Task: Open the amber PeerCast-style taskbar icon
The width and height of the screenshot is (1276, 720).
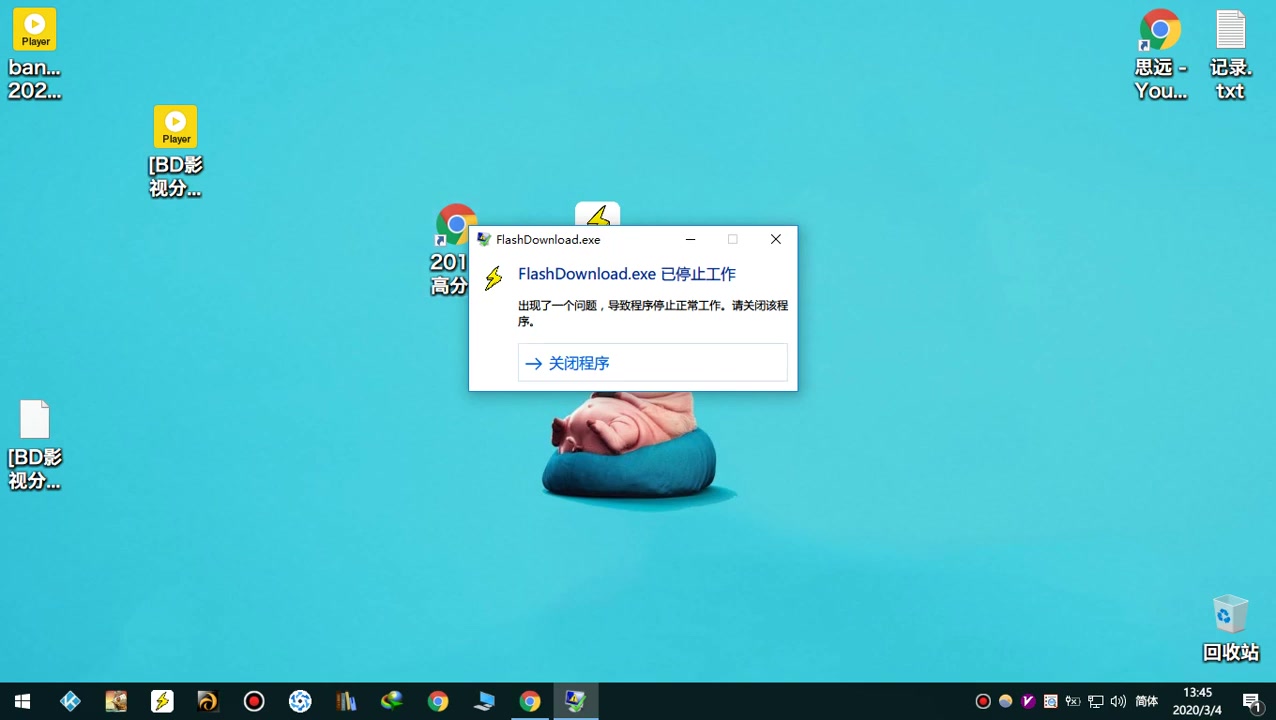Action: point(208,701)
